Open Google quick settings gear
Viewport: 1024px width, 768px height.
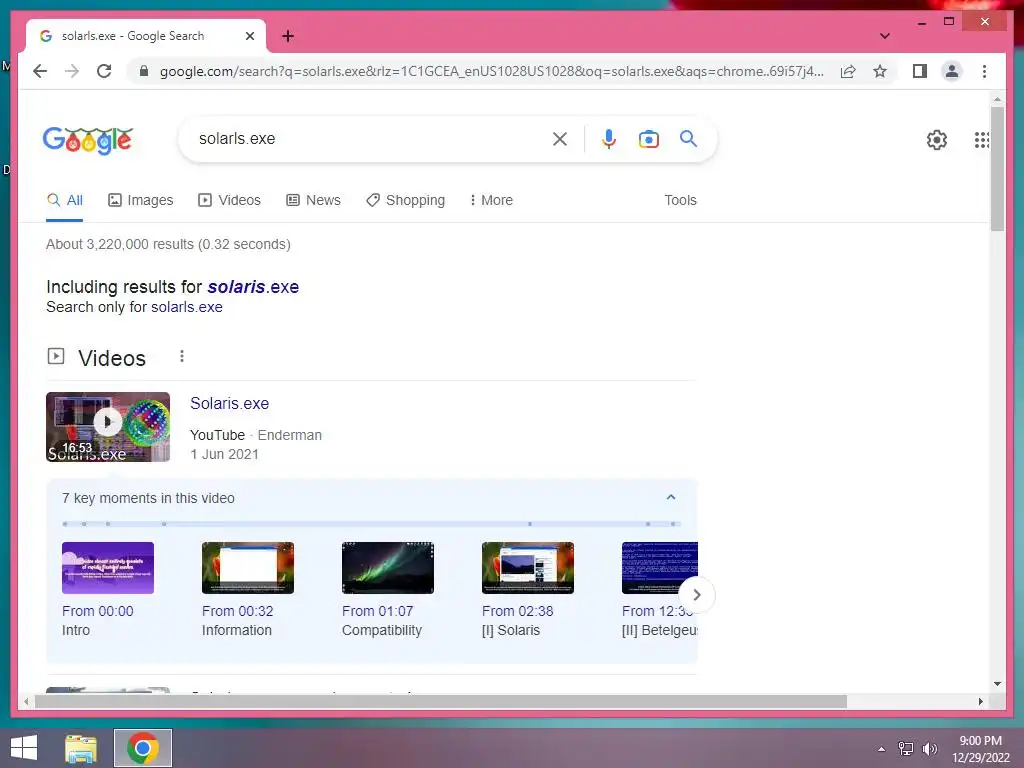click(936, 140)
